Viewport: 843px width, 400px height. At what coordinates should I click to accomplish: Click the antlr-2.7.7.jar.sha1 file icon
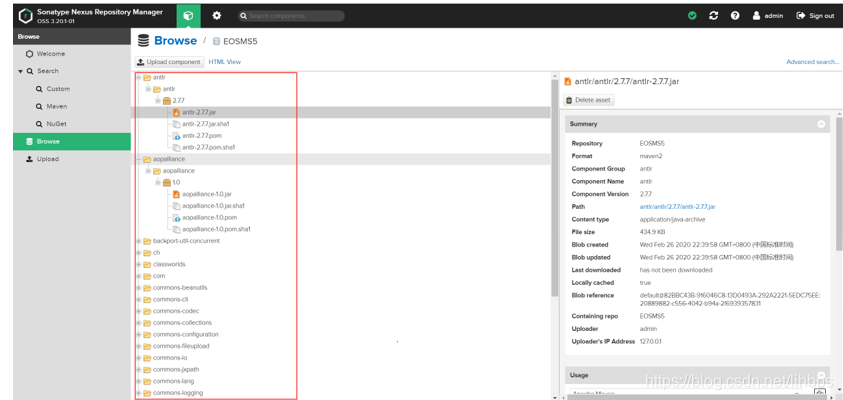pos(176,124)
